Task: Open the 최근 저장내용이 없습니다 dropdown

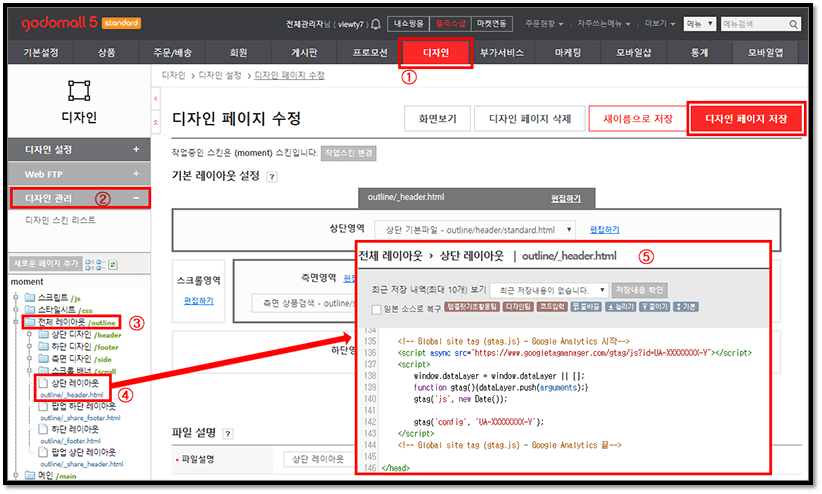Action: coord(549,290)
